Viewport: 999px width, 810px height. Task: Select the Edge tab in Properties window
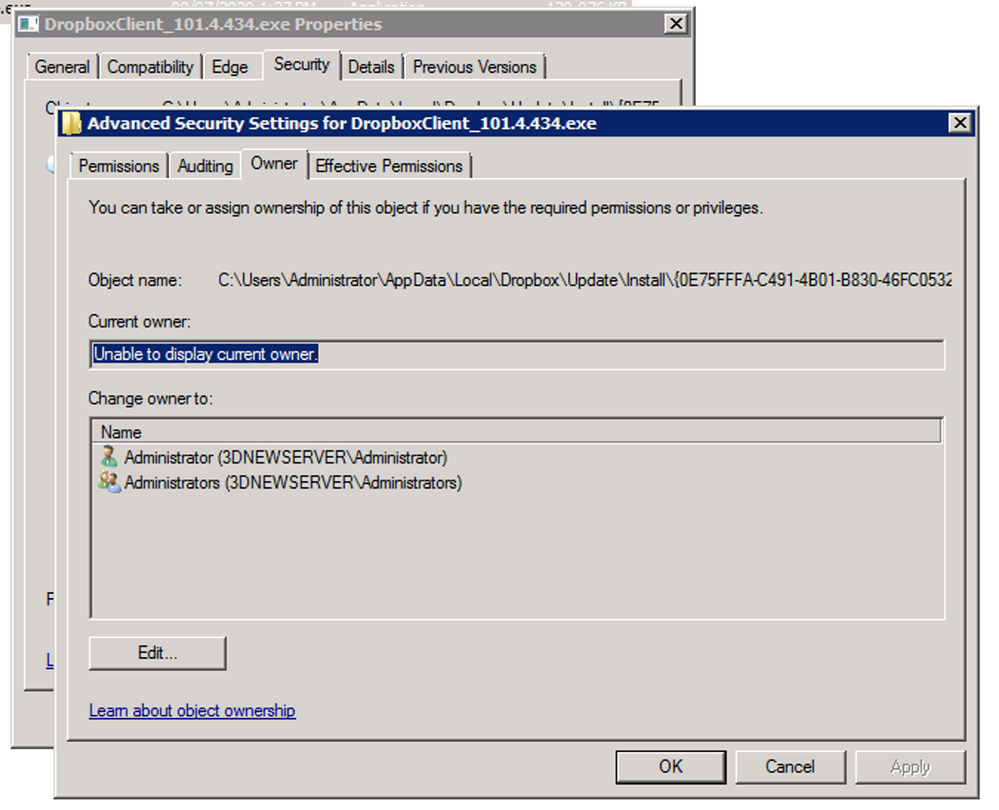click(x=230, y=67)
